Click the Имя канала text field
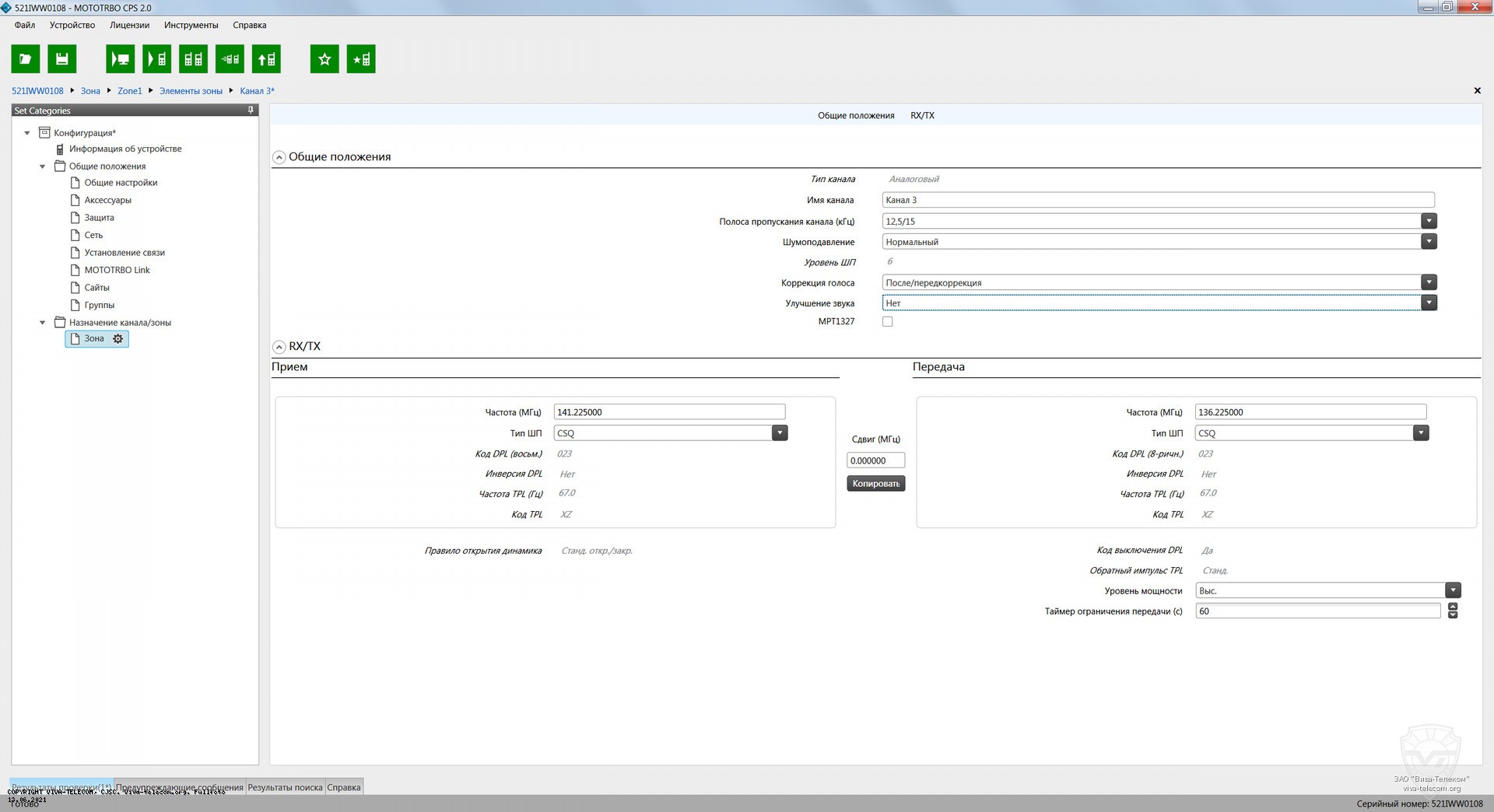Image resolution: width=1494 pixels, height=812 pixels. (1157, 200)
